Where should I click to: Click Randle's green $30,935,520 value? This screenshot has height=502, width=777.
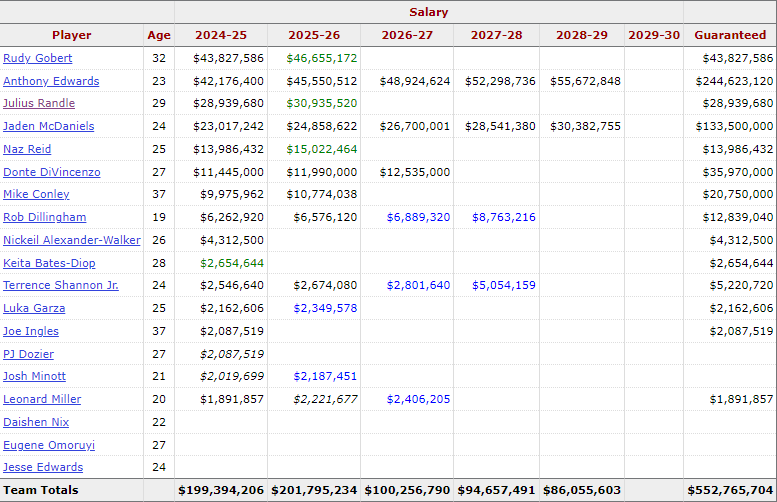322,103
